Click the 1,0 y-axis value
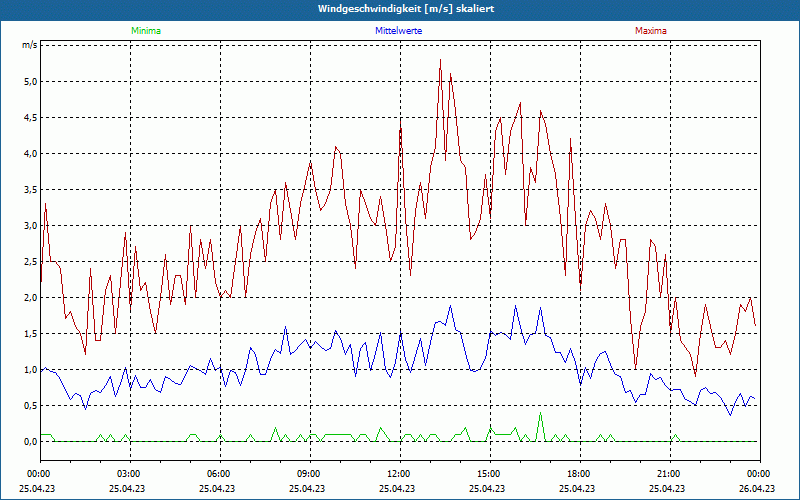The width and height of the screenshot is (800, 500). click(31, 369)
